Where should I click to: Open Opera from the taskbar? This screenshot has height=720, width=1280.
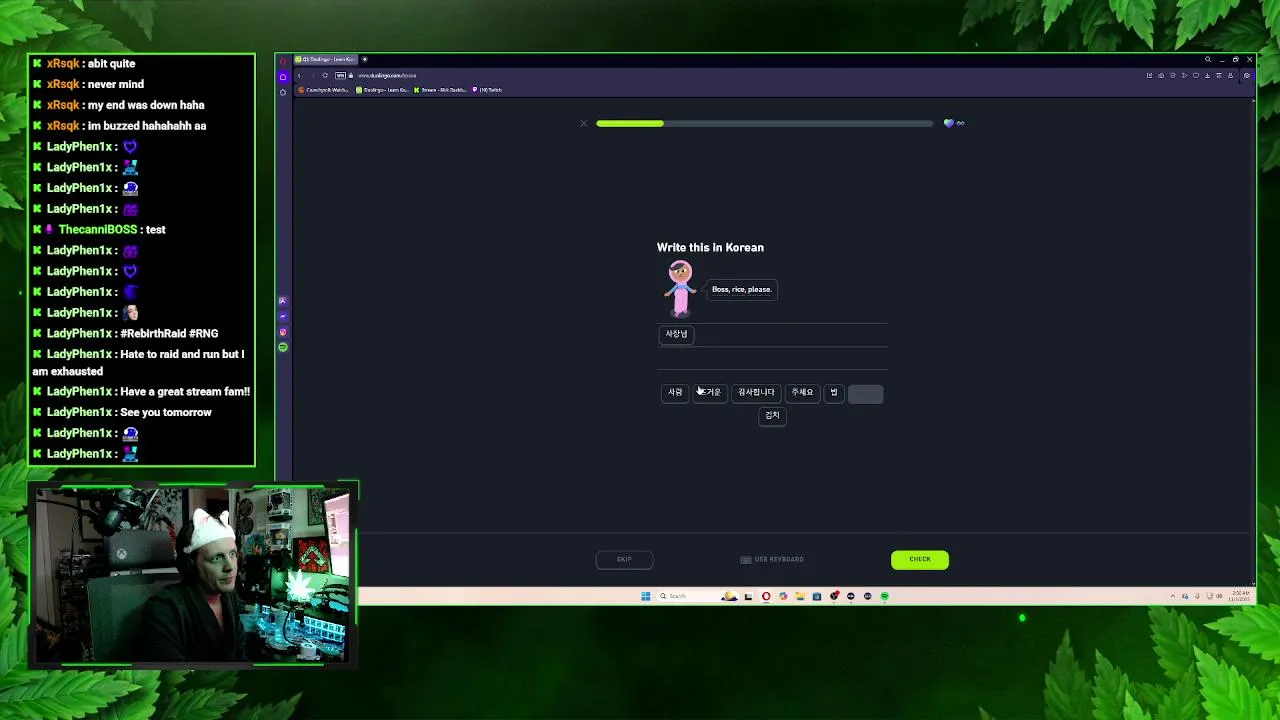[x=766, y=596]
